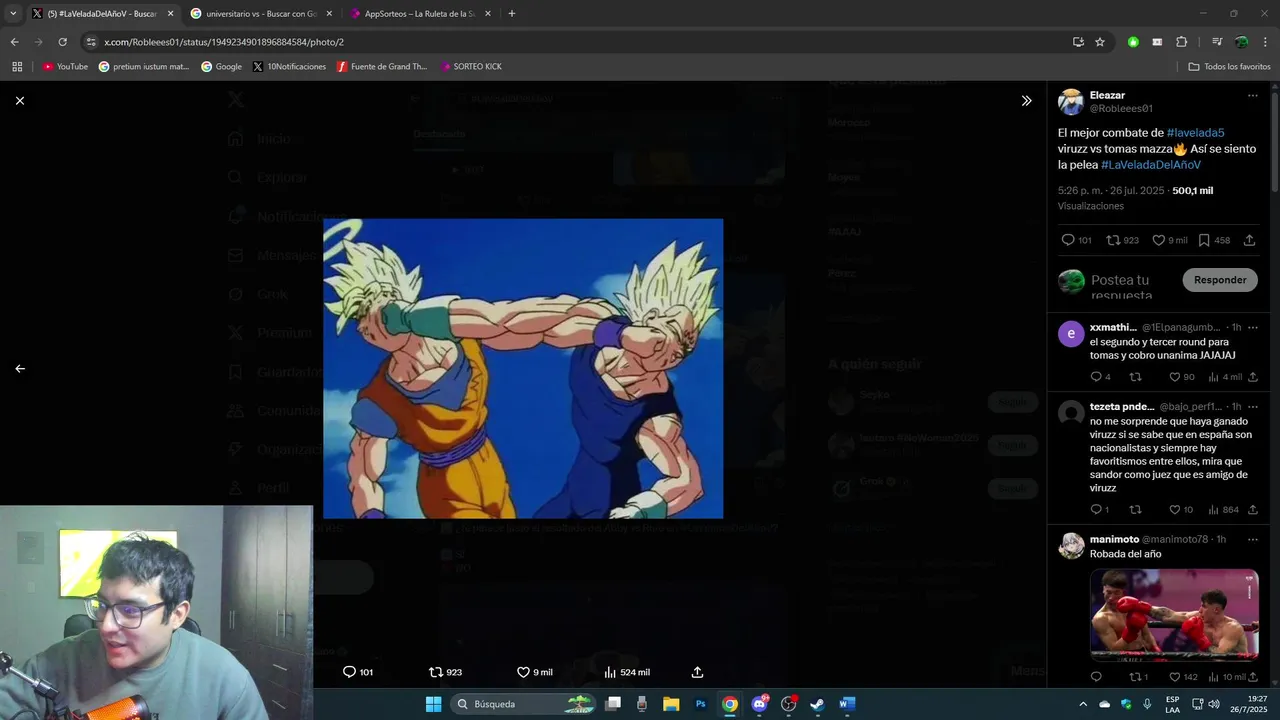
Task: Click the taskbar Búsqueda search box
Action: point(522,704)
